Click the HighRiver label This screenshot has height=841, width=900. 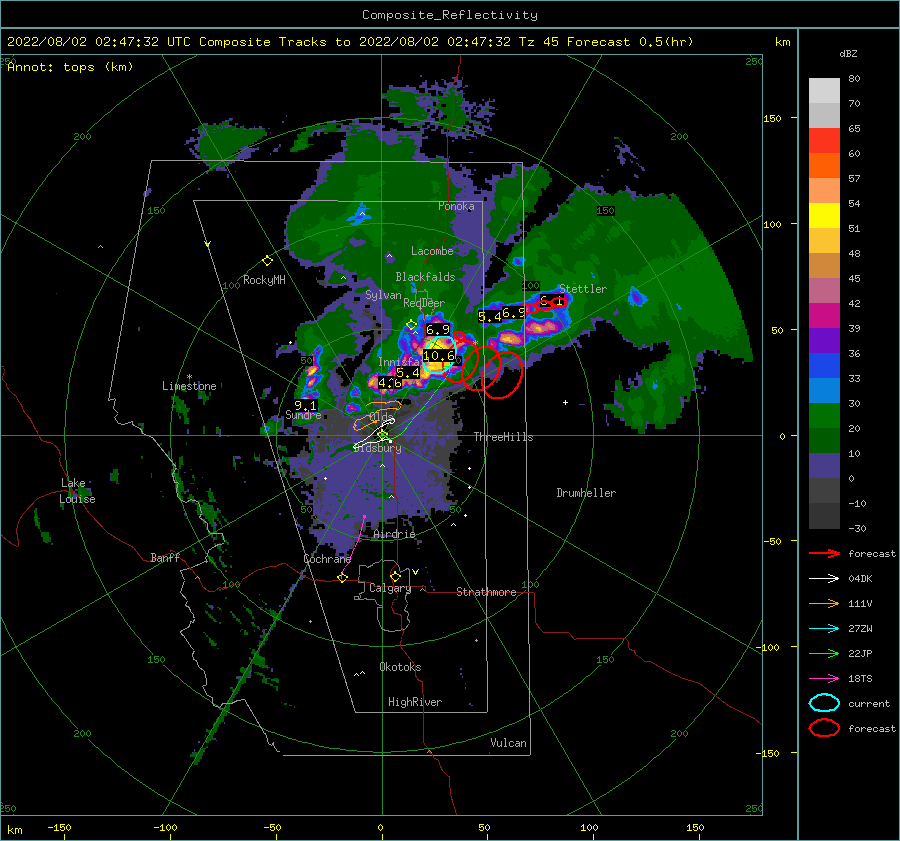(x=415, y=702)
